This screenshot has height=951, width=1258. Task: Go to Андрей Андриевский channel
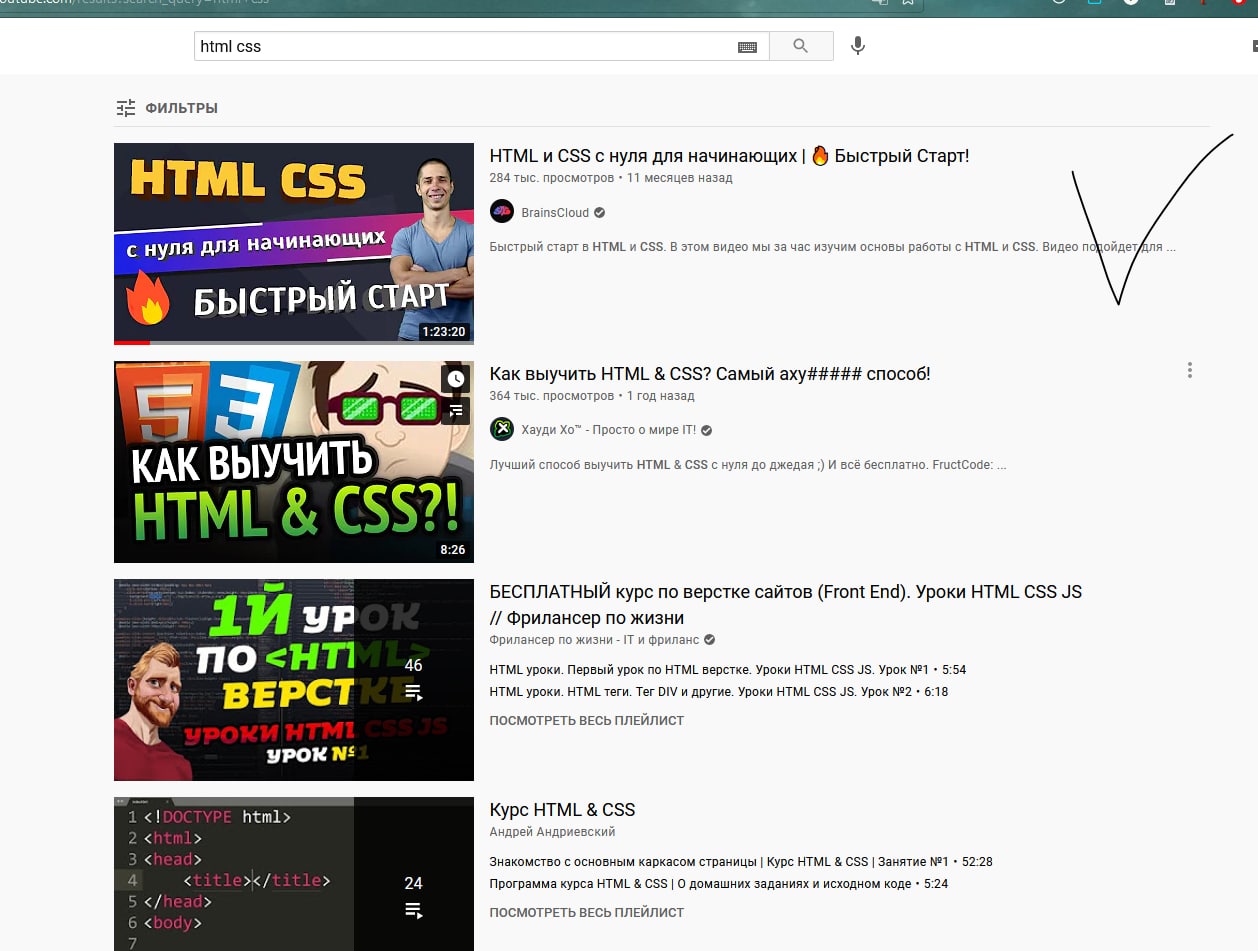click(x=552, y=832)
